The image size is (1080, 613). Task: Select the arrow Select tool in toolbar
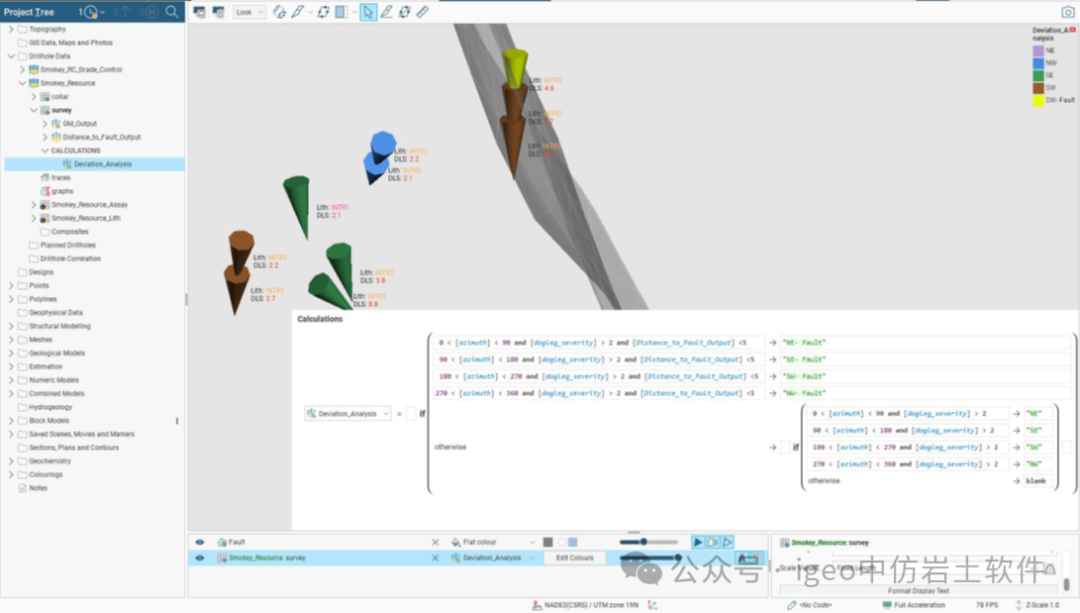[x=368, y=12]
